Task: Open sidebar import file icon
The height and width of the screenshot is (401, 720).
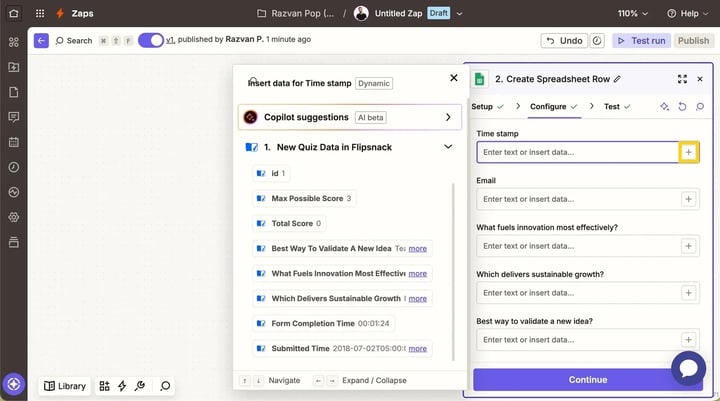Action: [x=14, y=67]
